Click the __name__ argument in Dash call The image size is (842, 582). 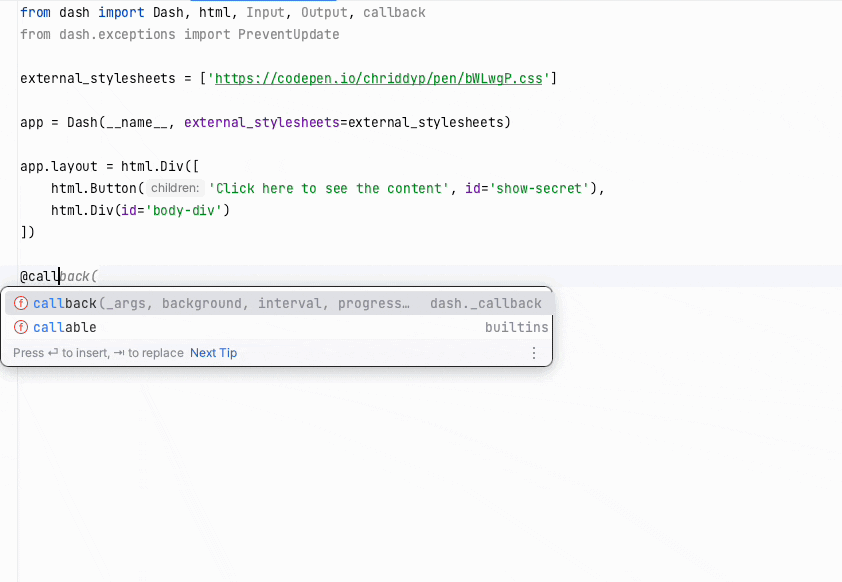(137, 122)
